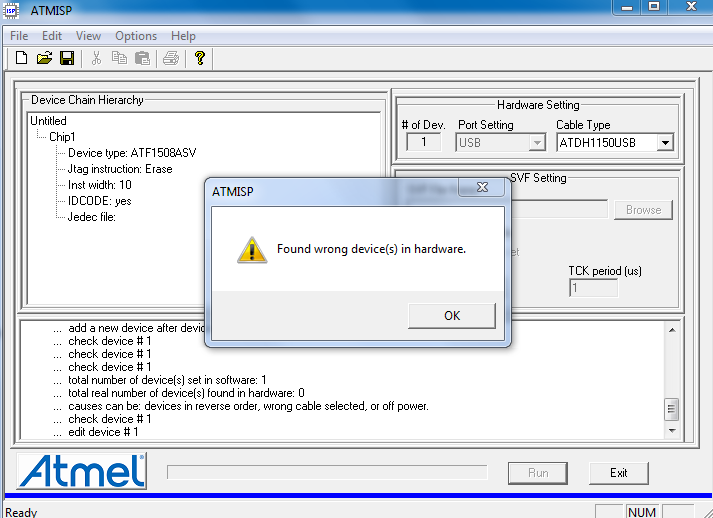The image size is (713, 518).
Task: Select IDCODE: yes tree item
Action: [x=100, y=201]
